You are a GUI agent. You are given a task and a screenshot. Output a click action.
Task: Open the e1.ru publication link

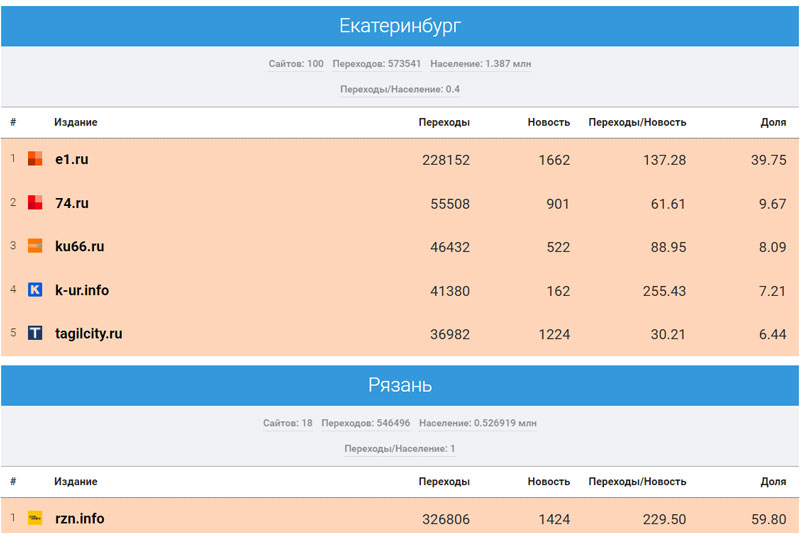pyautogui.click(x=72, y=159)
